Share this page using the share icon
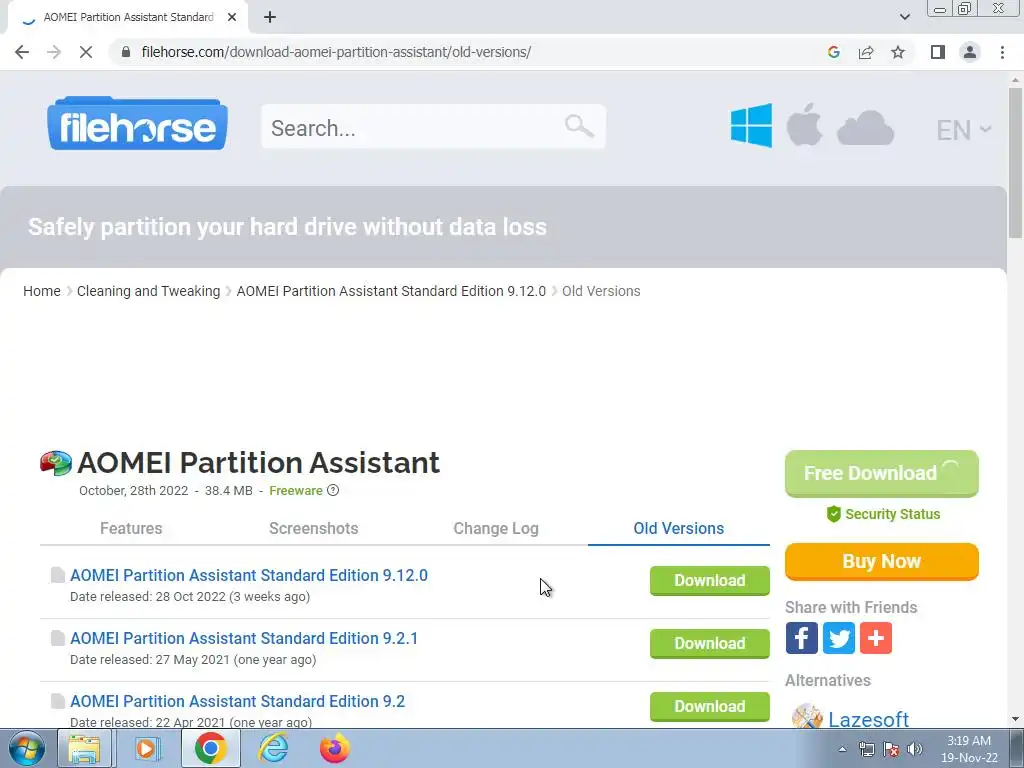 866,52
